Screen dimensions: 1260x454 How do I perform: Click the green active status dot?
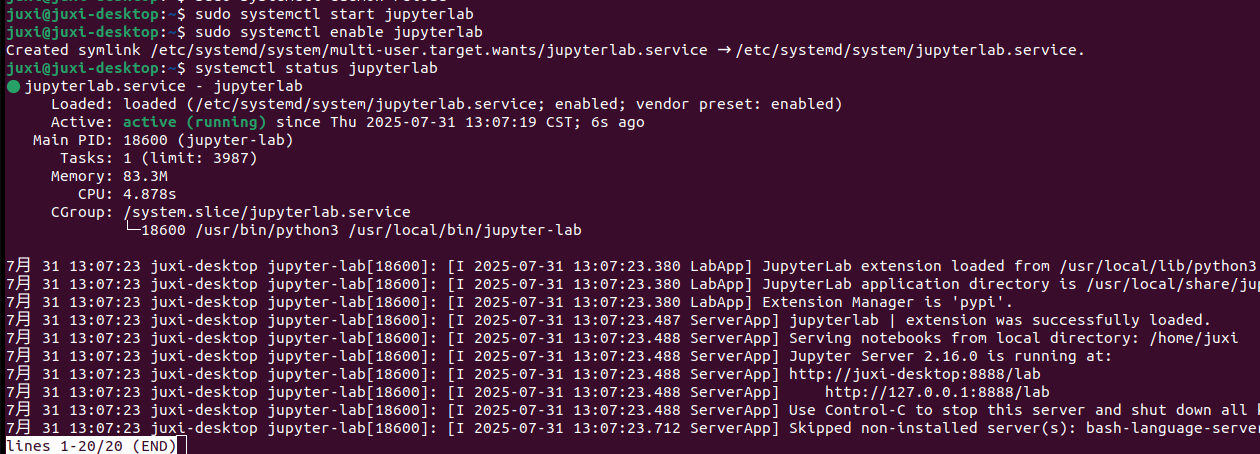click(x=13, y=87)
